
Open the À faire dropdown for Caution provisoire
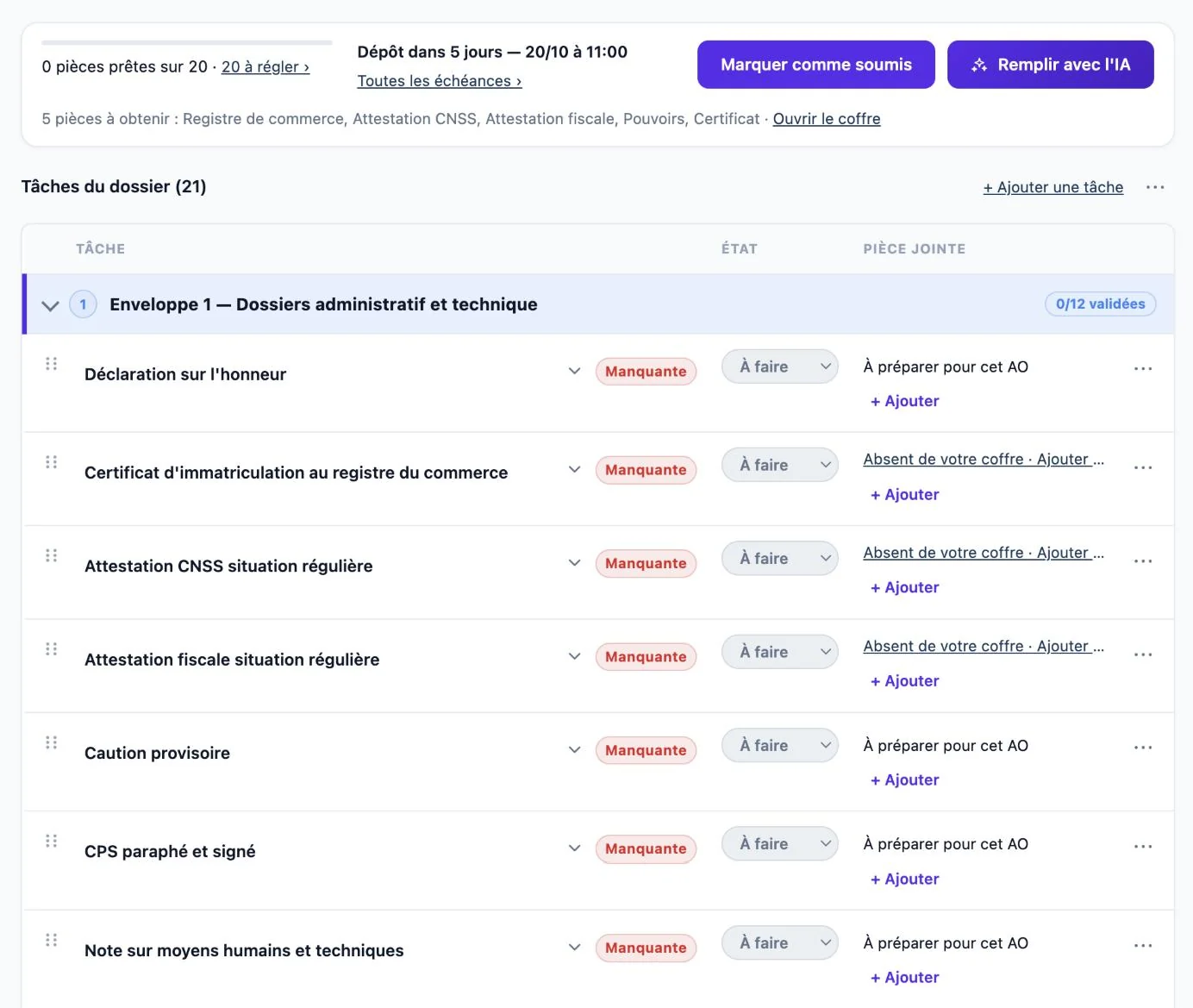[x=779, y=745]
